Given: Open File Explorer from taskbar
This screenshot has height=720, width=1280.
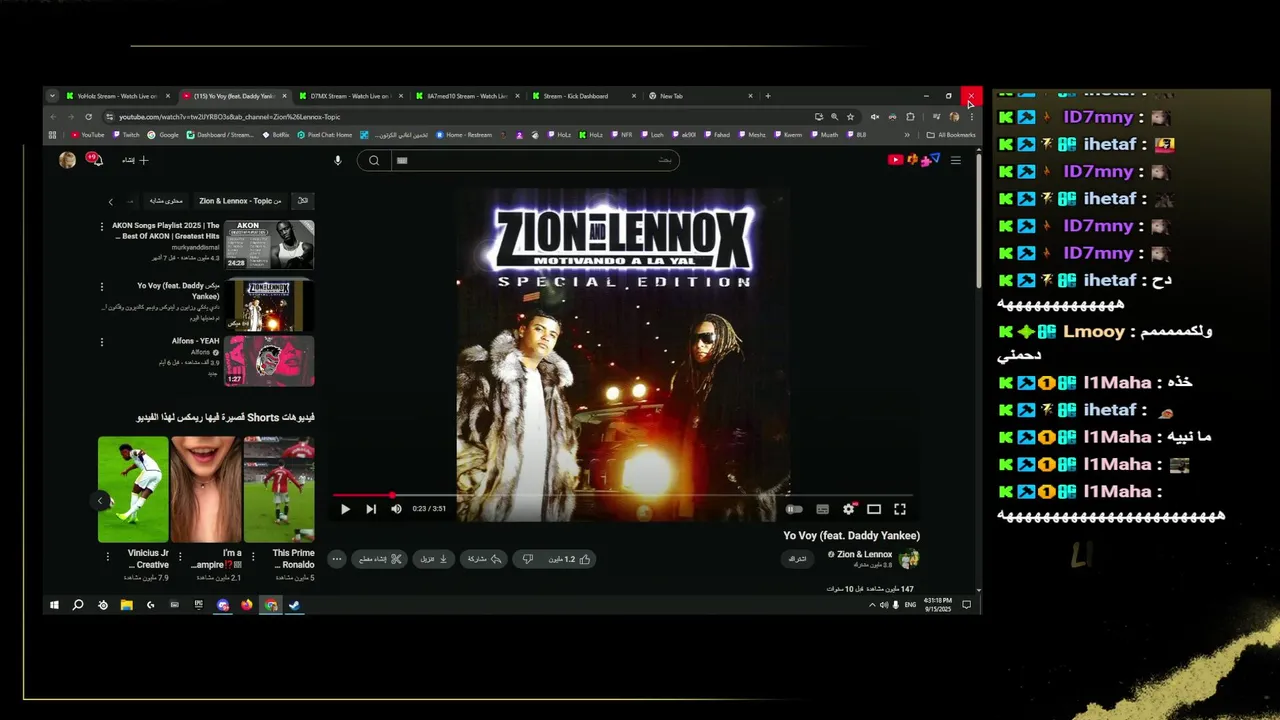Looking at the screenshot, I should 127,605.
